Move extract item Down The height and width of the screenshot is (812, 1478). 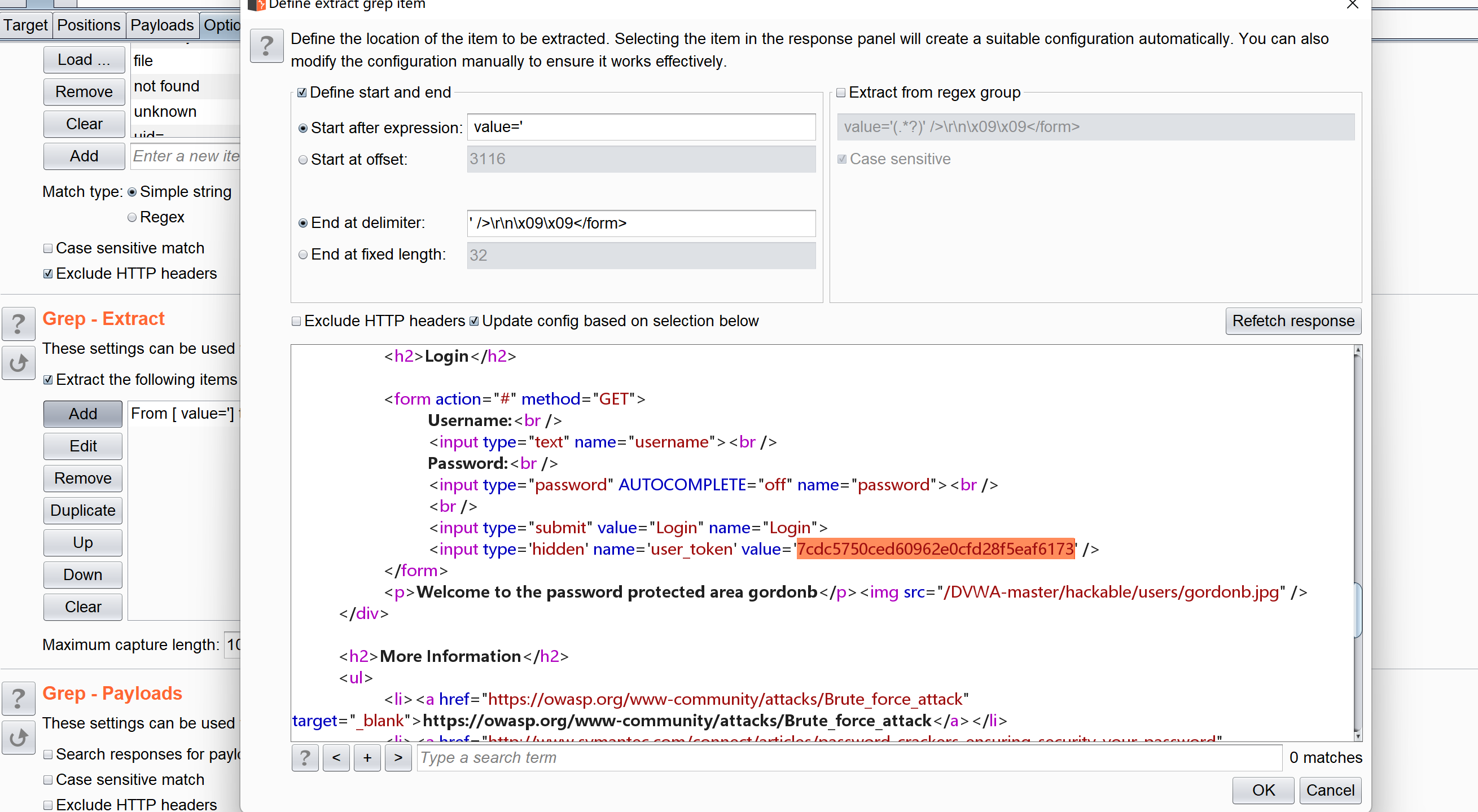point(82,574)
